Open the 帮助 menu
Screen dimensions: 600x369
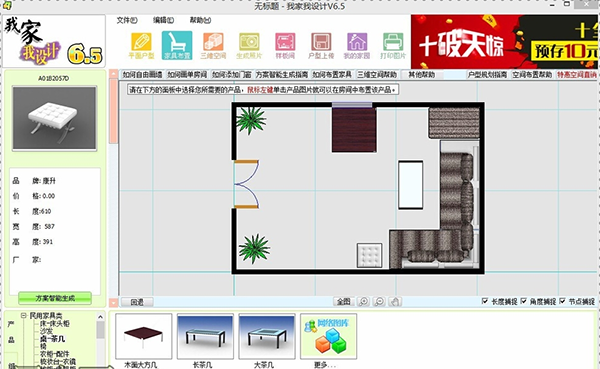pos(200,20)
